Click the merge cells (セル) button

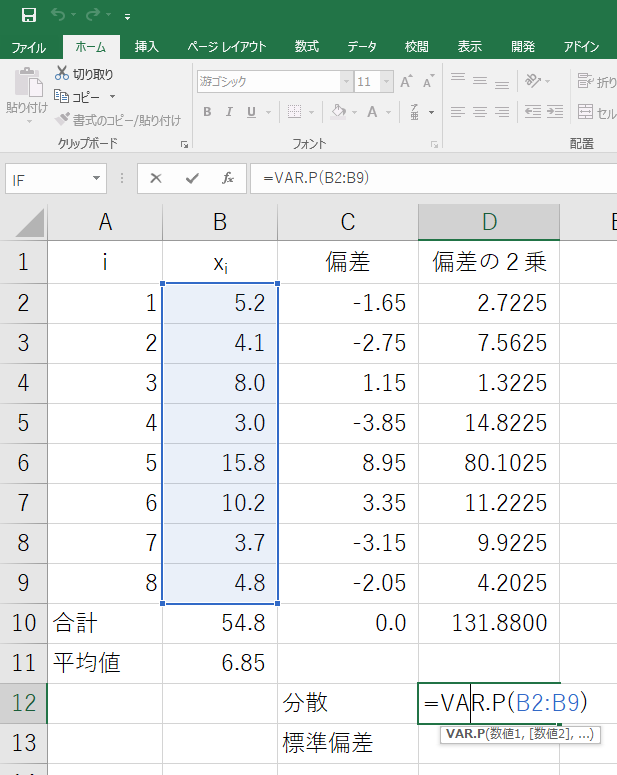(x=597, y=113)
